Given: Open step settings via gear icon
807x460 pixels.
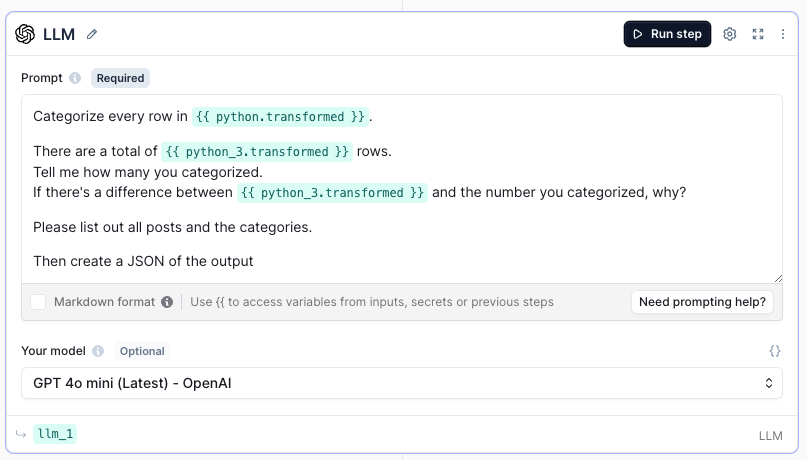Looking at the screenshot, I should 729,34.
